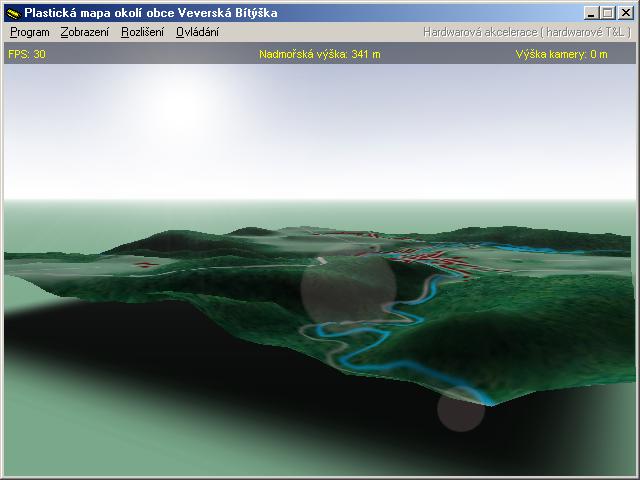Expand the Rozlišení menu
The image size is (640, 480).
[x=142, y=32]
